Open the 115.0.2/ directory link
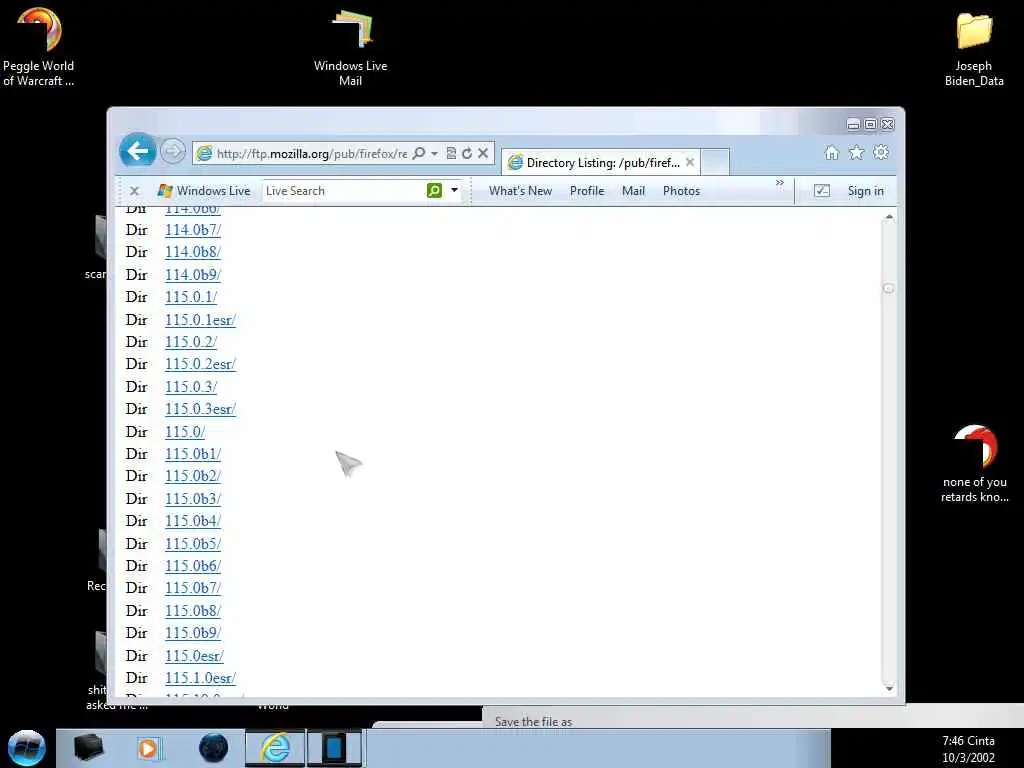The width and height of the screenshot is (1024, 768). click(191, 342)
